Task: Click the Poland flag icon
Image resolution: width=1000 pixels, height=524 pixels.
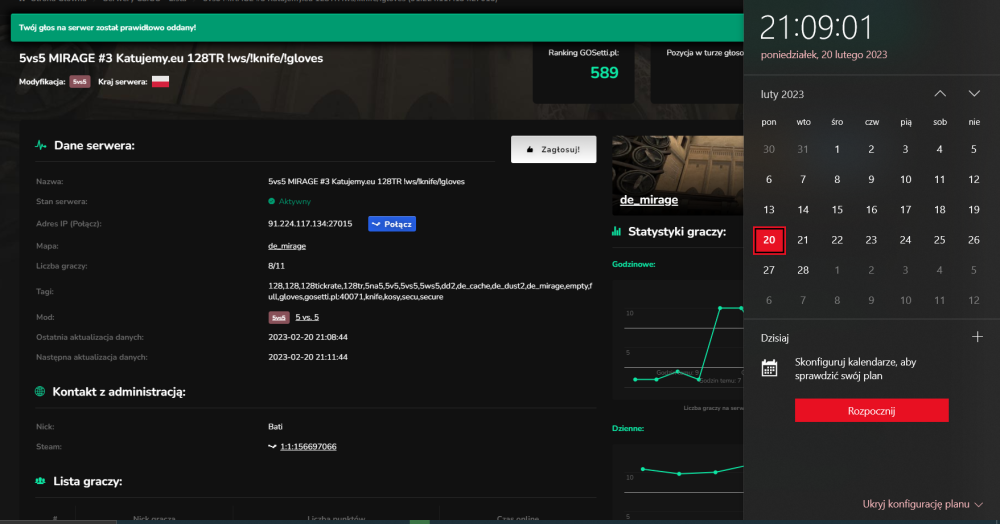Action: pos(160,82)
